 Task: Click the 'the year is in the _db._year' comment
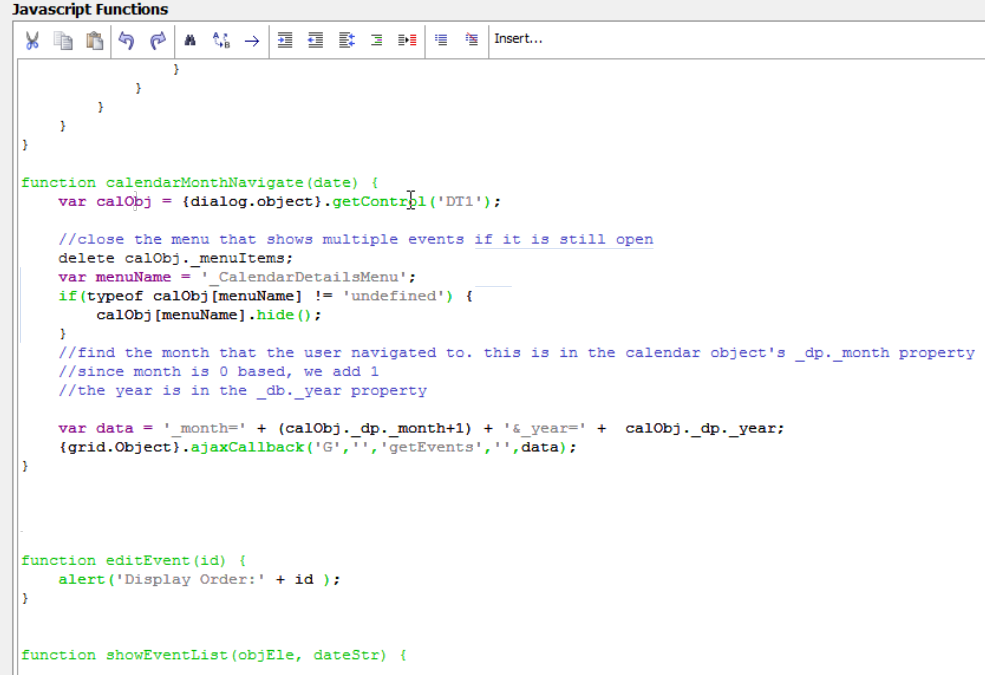242,391
